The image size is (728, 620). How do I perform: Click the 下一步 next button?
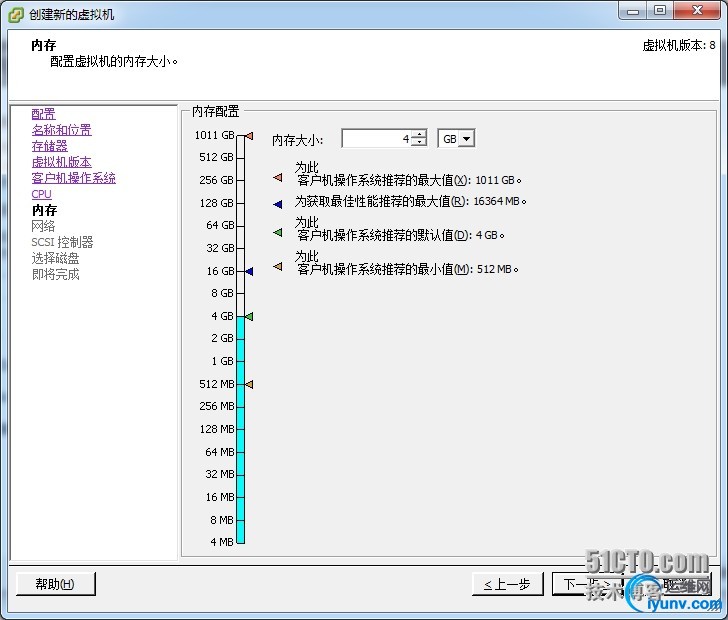[587, 584]
